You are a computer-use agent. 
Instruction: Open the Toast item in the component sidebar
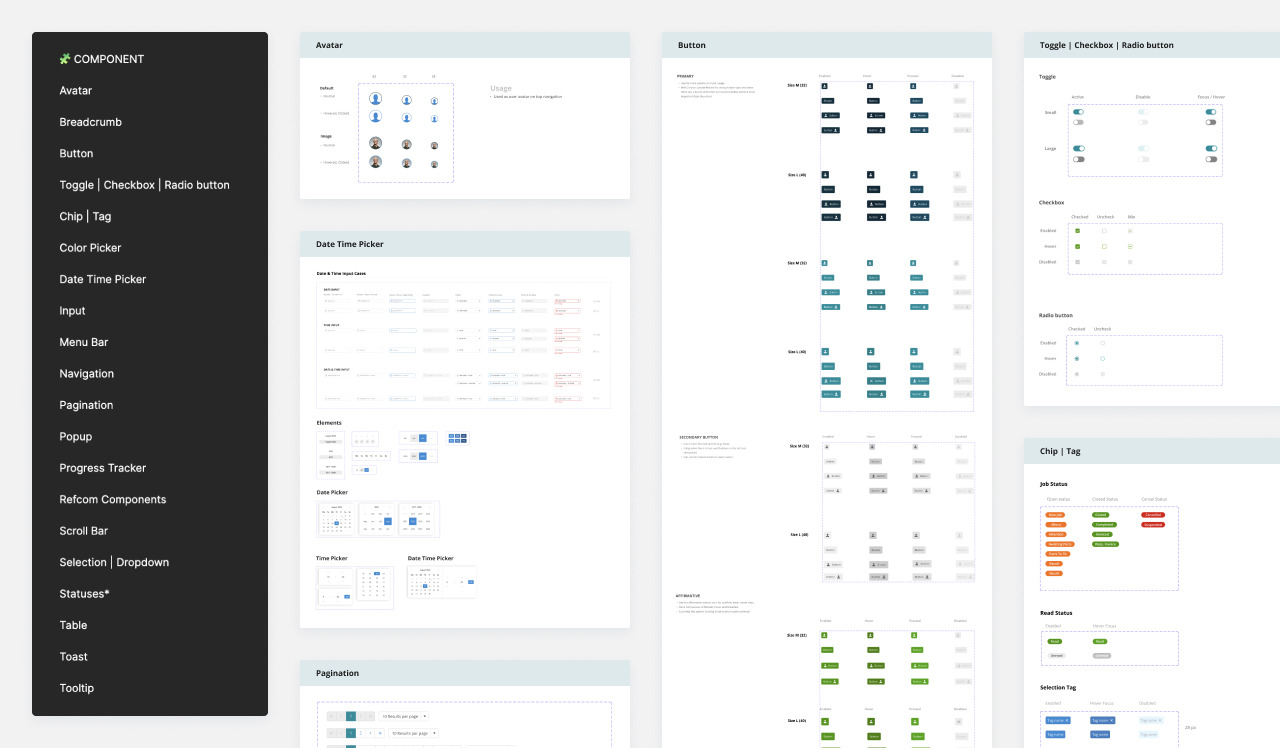click(73, 657)
